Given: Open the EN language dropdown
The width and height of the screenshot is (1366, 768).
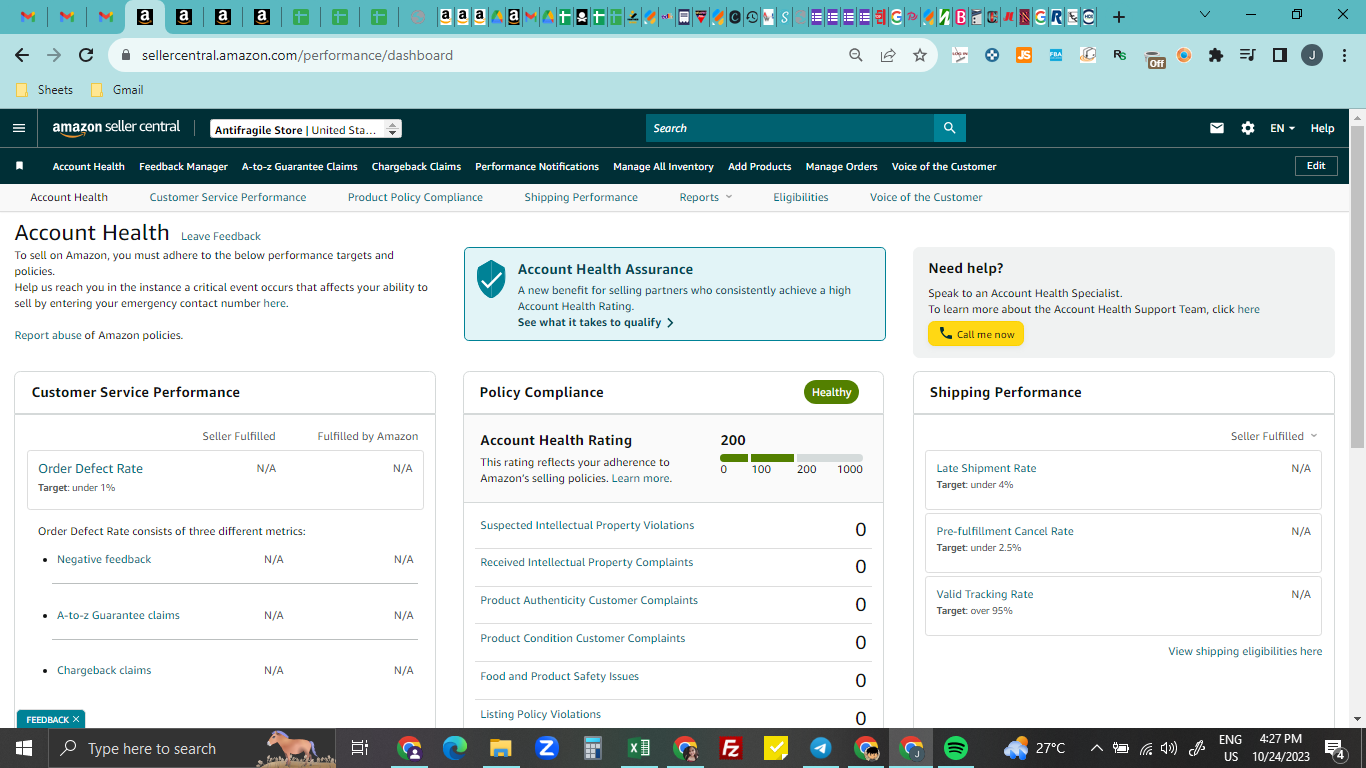Looking at the screenshot, I should [x=1282, y=128].
